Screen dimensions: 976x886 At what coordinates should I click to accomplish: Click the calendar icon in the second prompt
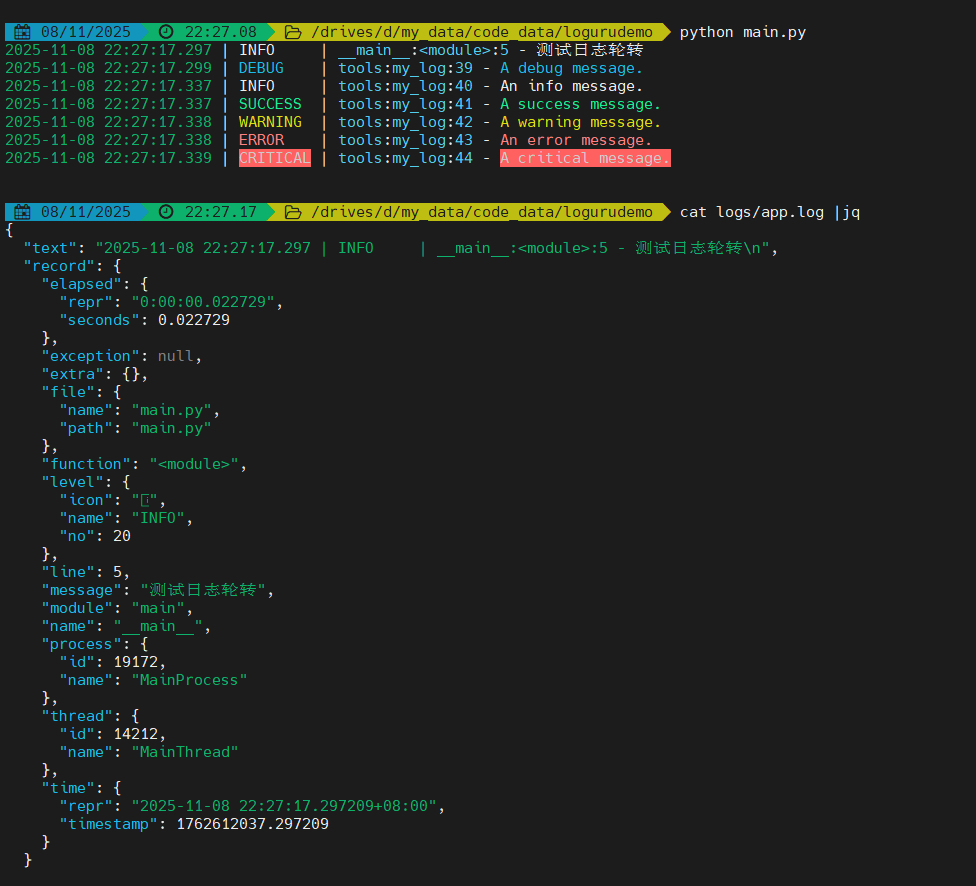click(x=21, y=211)
